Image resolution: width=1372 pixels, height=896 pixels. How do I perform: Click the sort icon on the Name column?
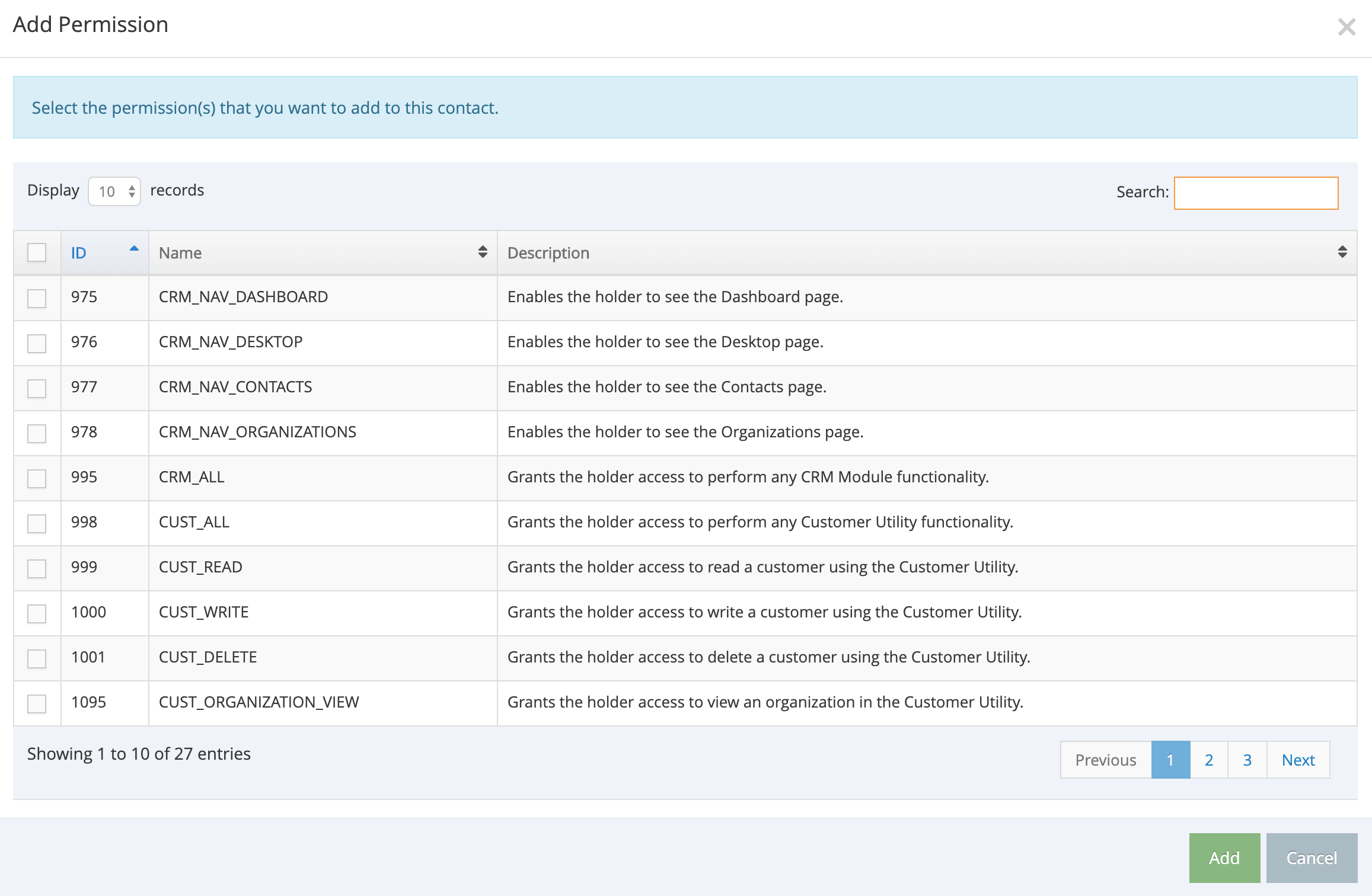(x=481, y=252)
